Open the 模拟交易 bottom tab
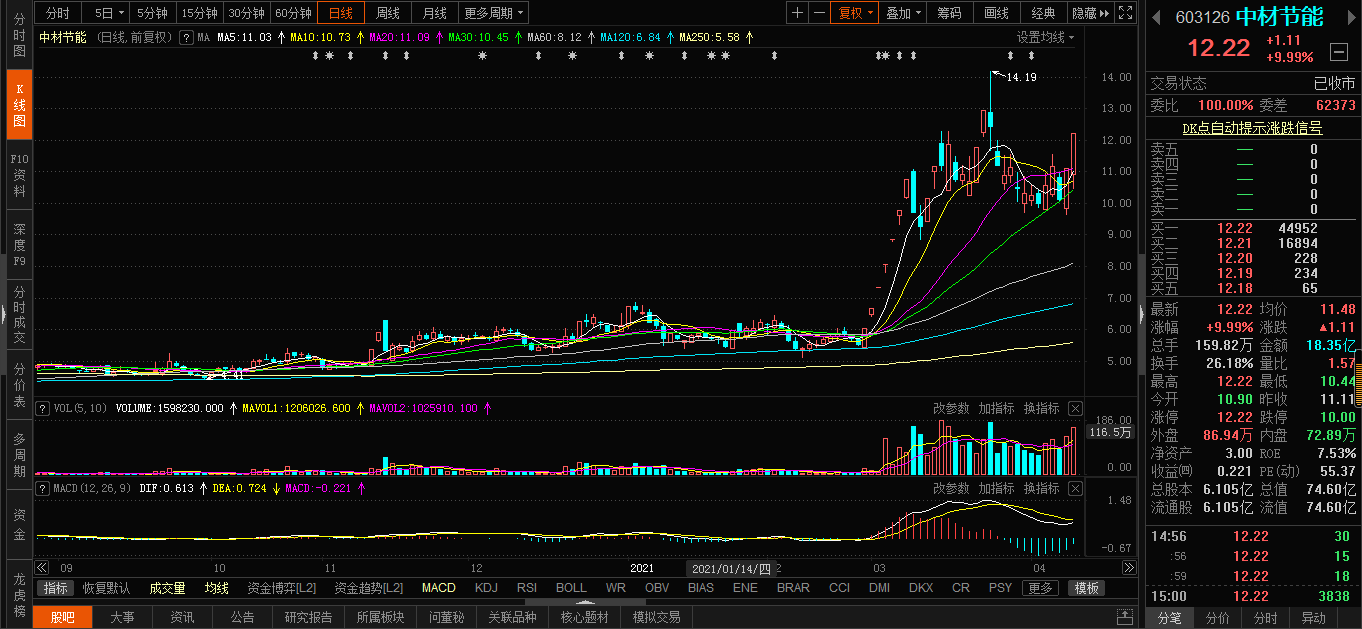The width and height of the screenshot is (1362, 629). coord(656,618)
